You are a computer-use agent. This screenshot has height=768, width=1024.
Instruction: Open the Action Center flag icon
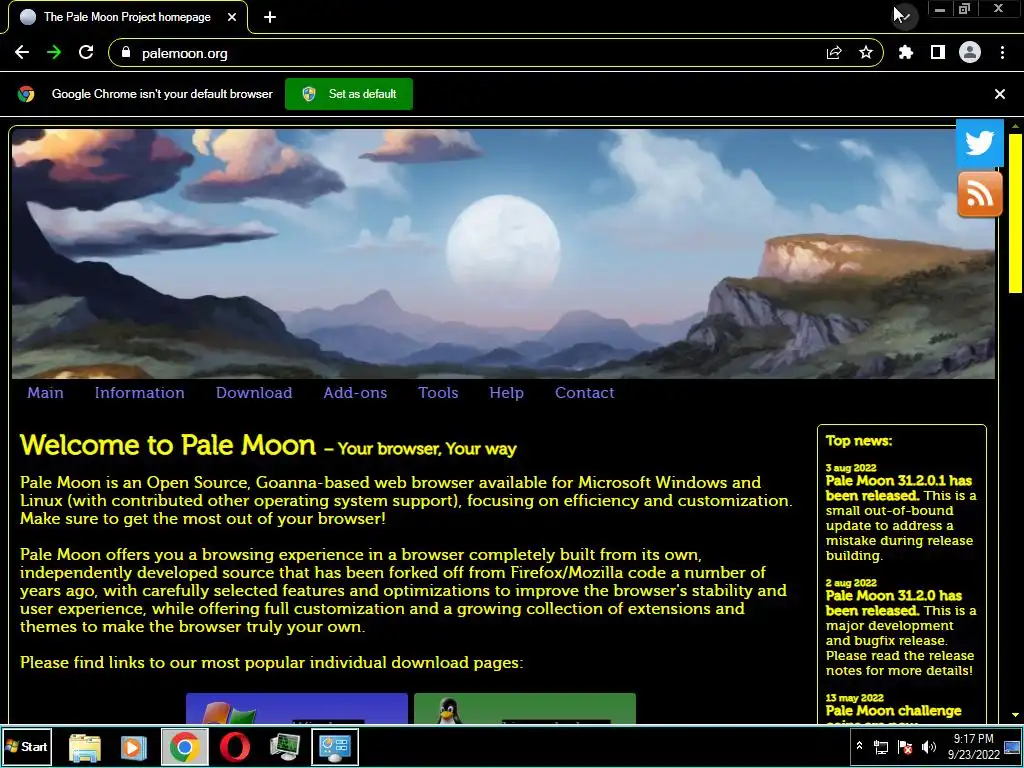pyautogui.click(x=905, y=747)
